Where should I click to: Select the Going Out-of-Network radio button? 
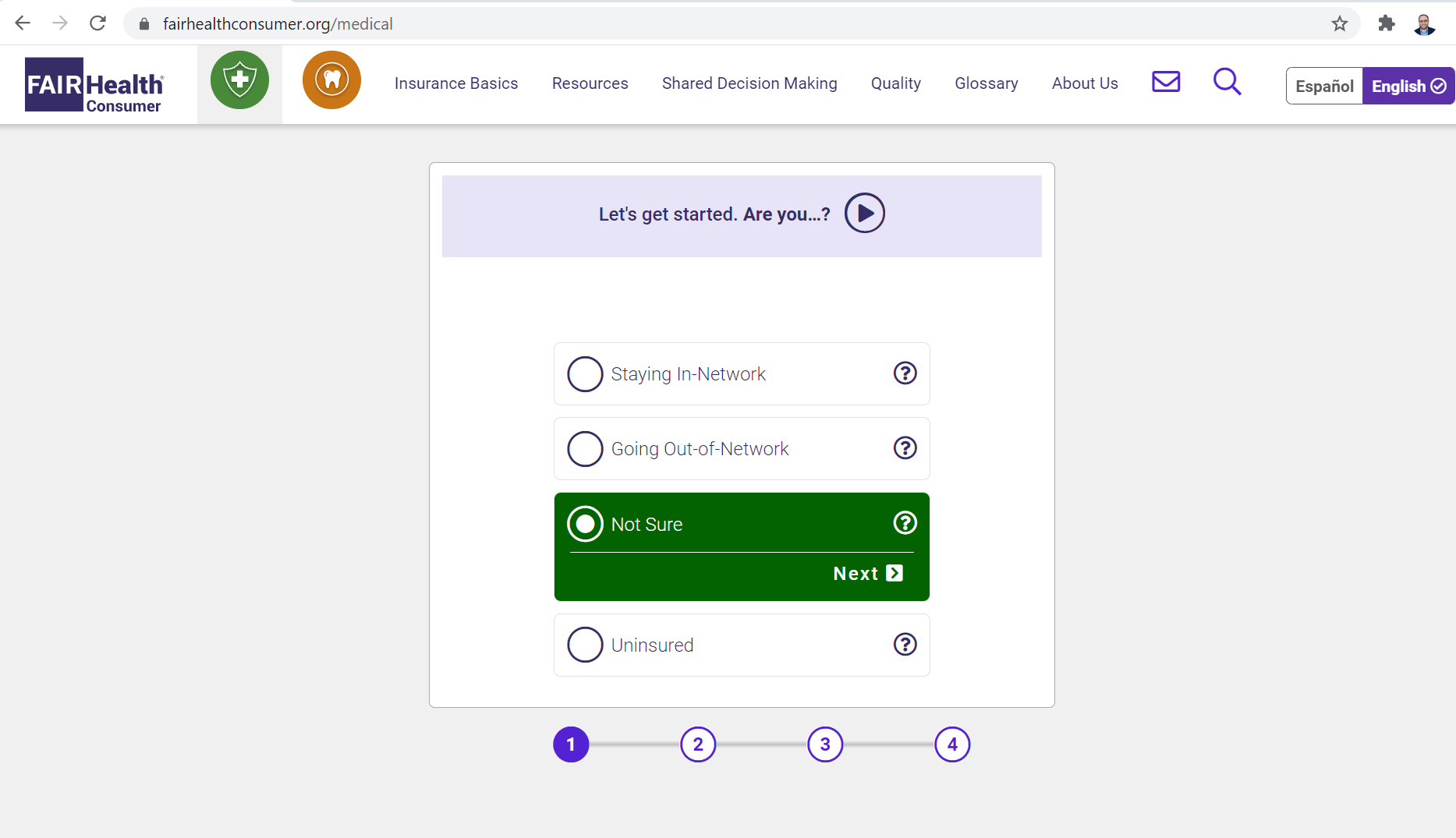pos(585,449)
